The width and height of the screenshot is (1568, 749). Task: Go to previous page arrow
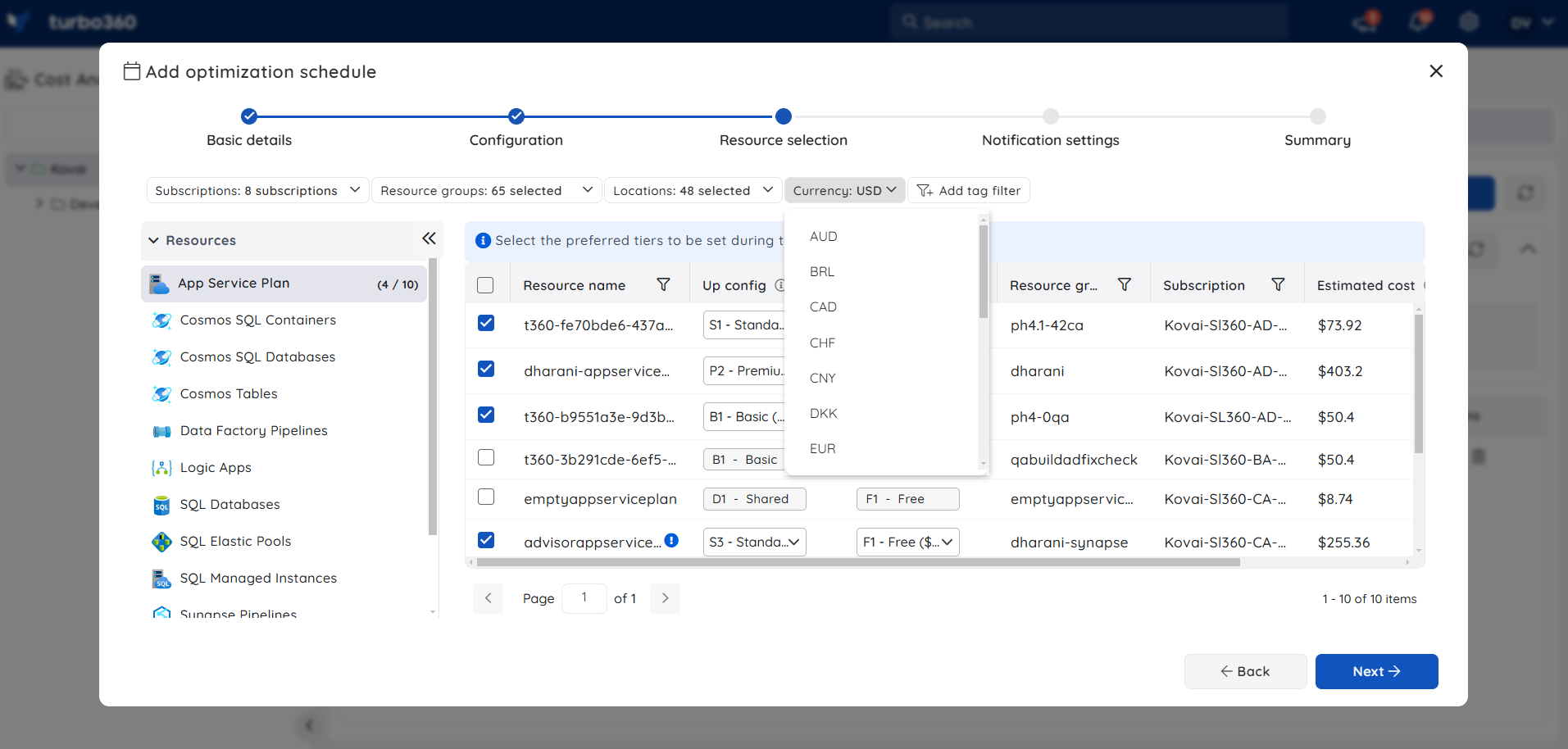pos(489,598)
